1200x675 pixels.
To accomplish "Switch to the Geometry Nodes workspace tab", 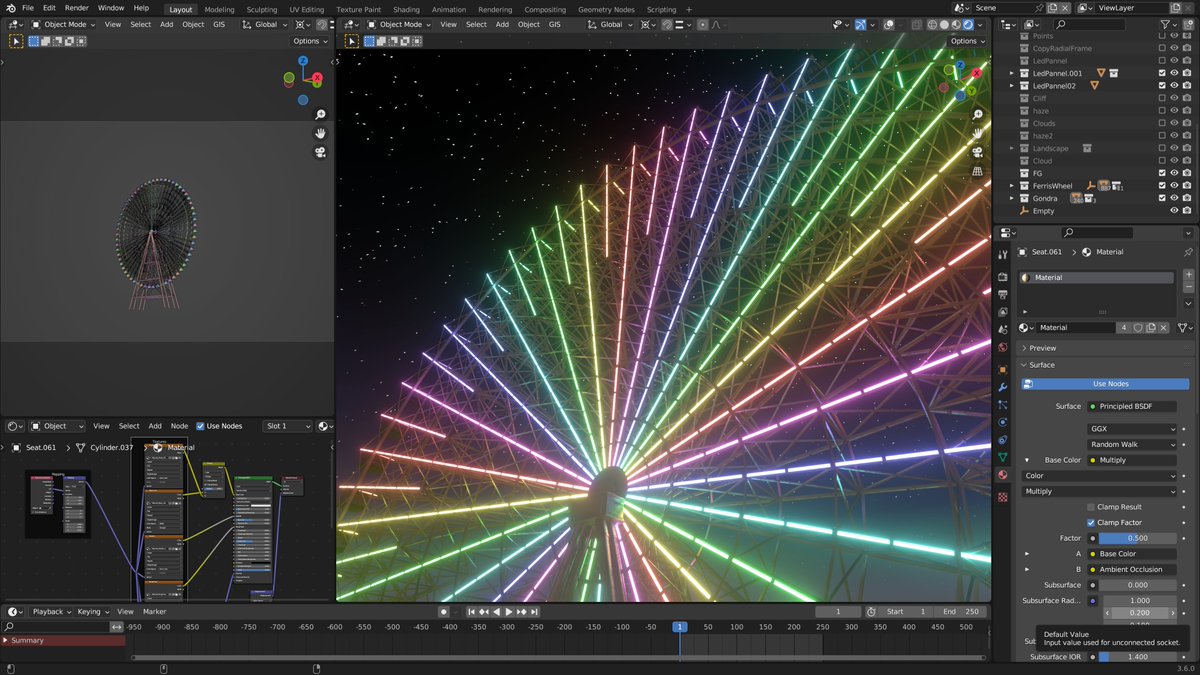I will click(606, 9).
